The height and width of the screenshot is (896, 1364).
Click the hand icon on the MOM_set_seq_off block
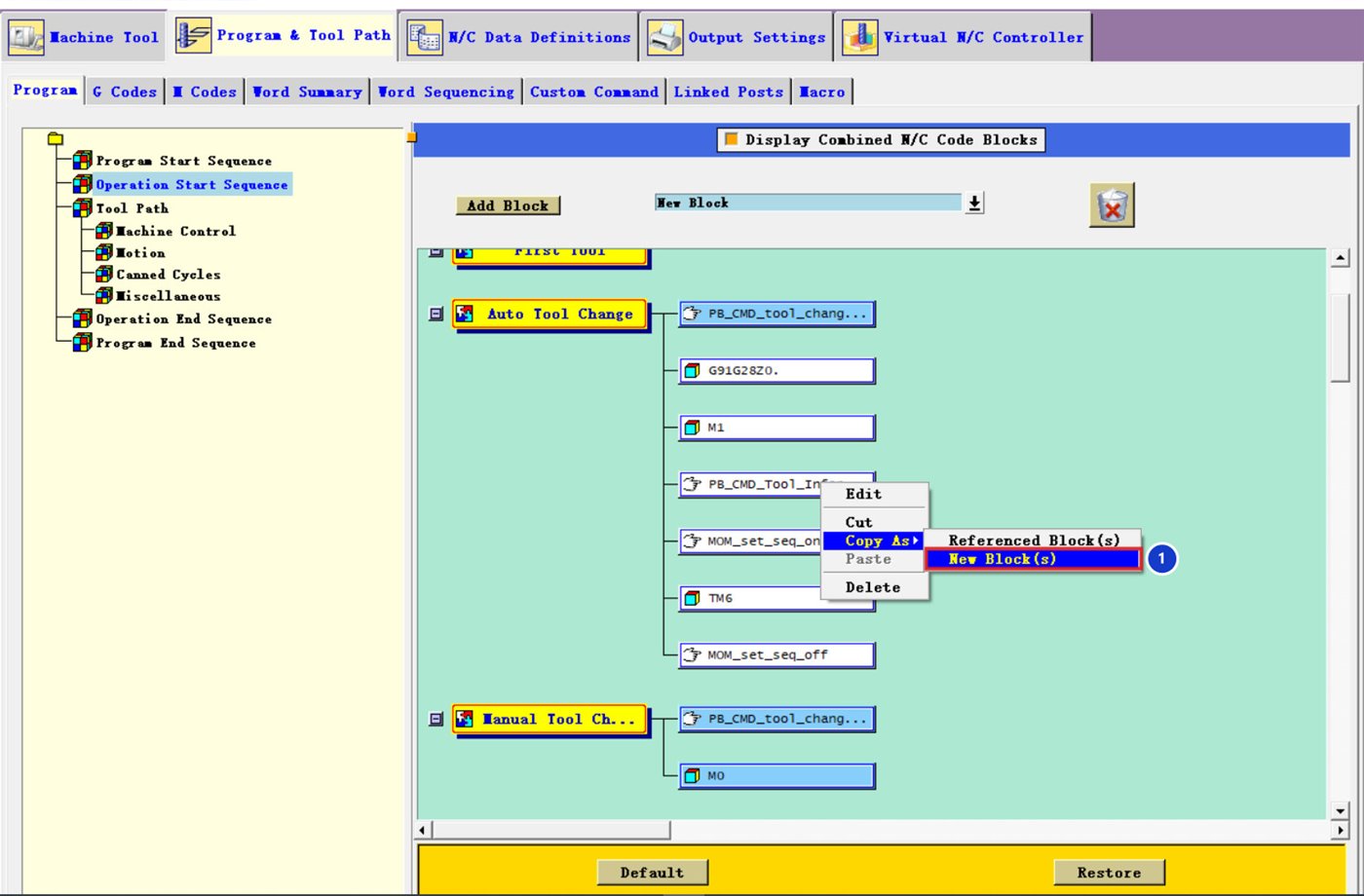(693, 654)
